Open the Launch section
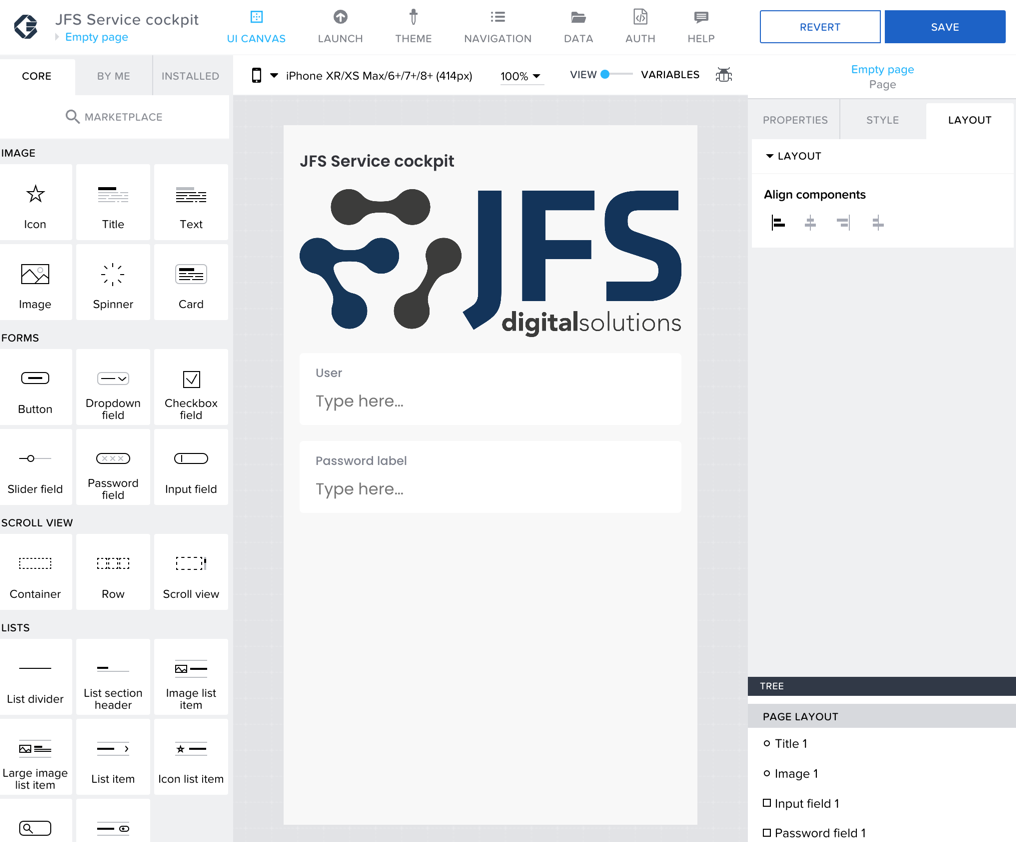The height and width of the screenshot is (842, 1016). point(340,27)
